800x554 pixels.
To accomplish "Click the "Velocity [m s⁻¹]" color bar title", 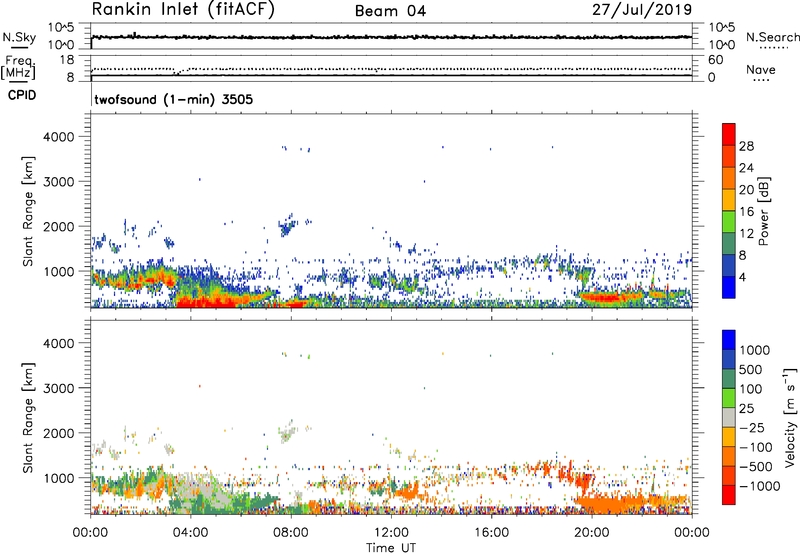I will click(790, 417).
